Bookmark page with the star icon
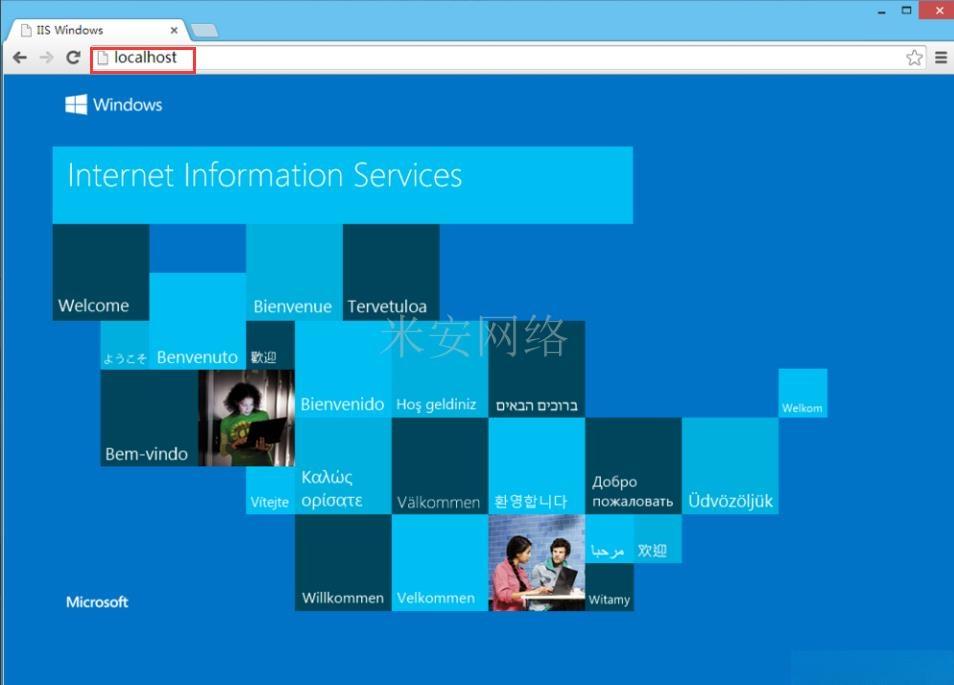Viewport: 954px width, 685px height. [x=914, y=58]
